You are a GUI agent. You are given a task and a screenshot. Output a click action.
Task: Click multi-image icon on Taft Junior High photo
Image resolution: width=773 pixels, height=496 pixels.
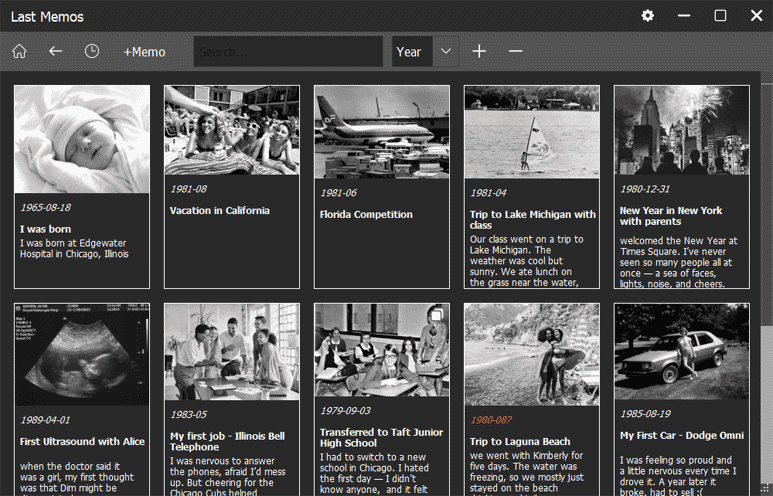(x=435, y=316)
